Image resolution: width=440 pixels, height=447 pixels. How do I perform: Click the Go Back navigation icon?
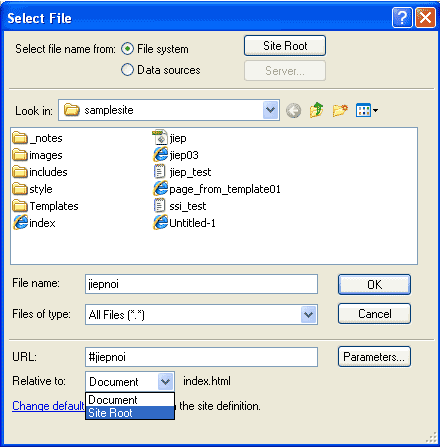tap(293, 111)
